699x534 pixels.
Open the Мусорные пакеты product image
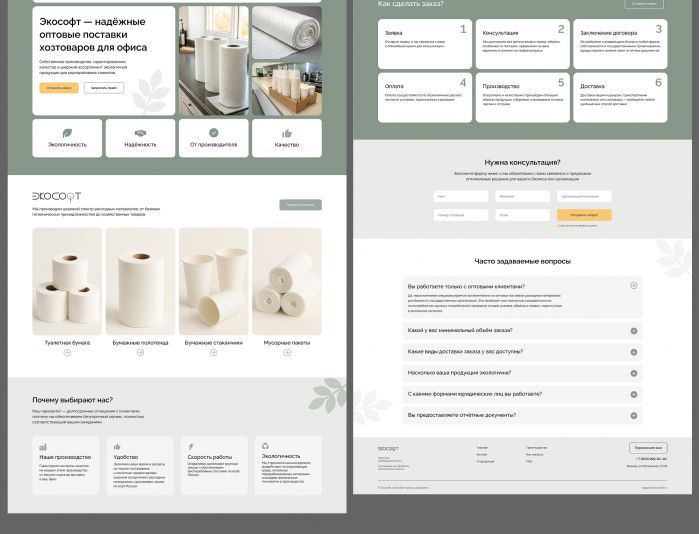pos(287,281)
